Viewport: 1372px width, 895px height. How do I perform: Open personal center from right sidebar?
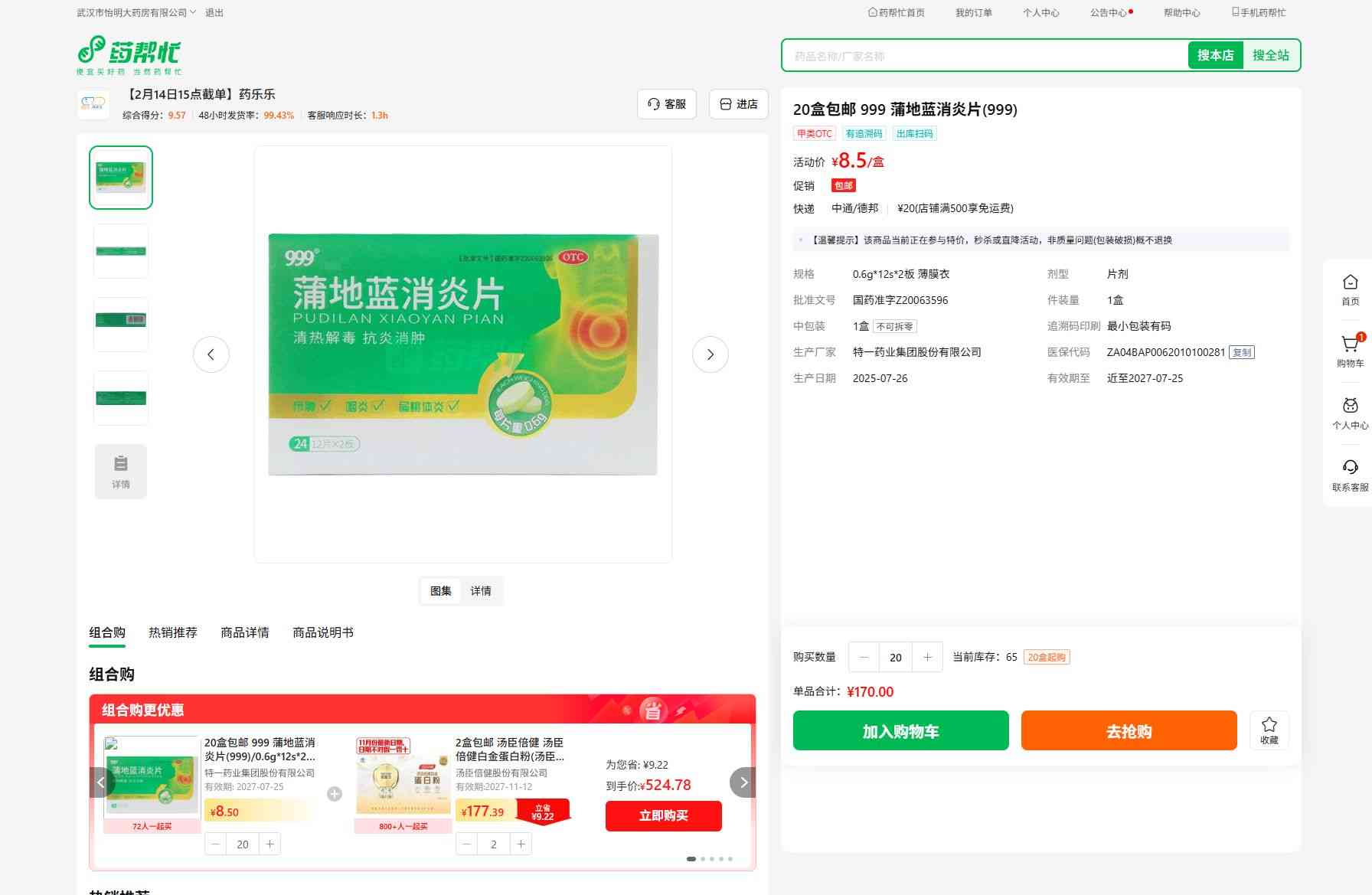click(1350, 407)
